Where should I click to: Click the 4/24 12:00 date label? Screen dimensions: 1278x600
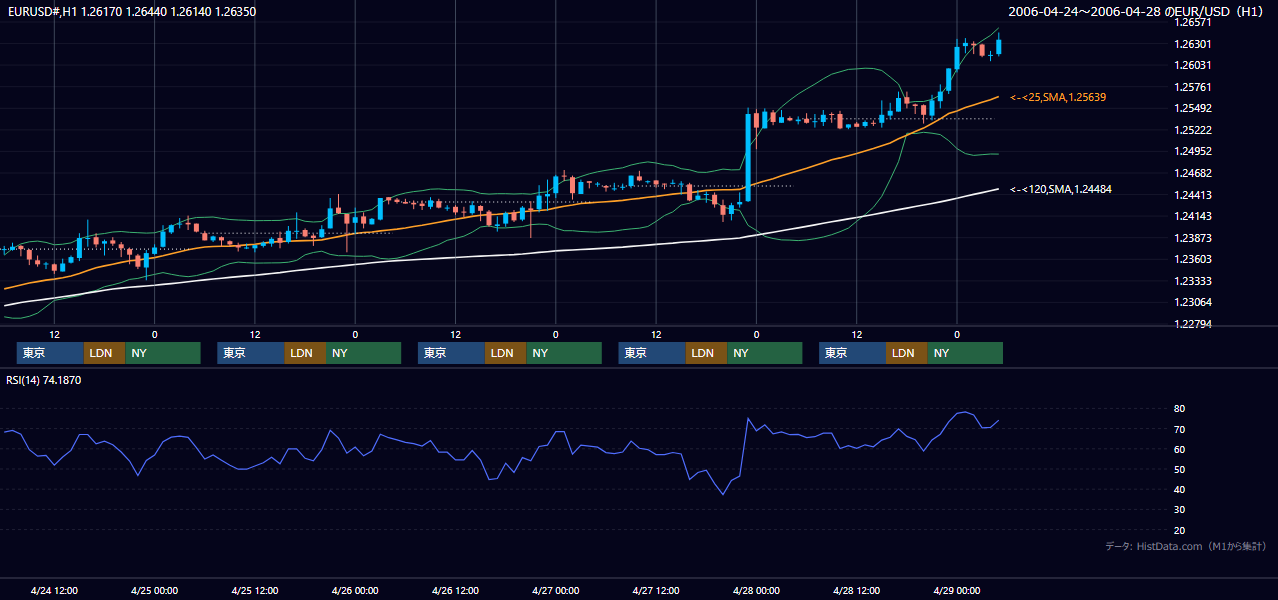[x=54, y=590]
